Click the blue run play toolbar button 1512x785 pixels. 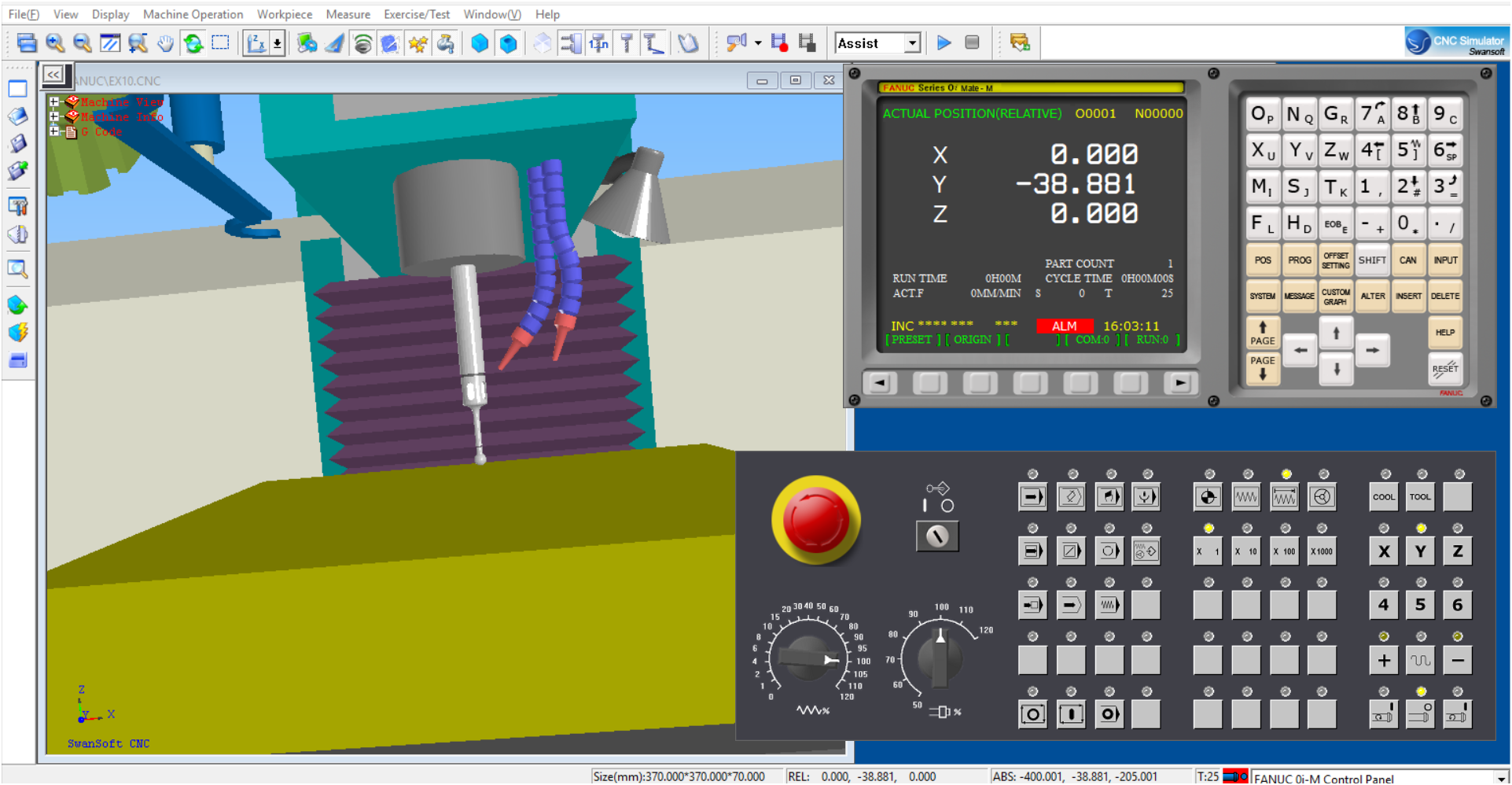pyautogui.click(x=944, y=42)
